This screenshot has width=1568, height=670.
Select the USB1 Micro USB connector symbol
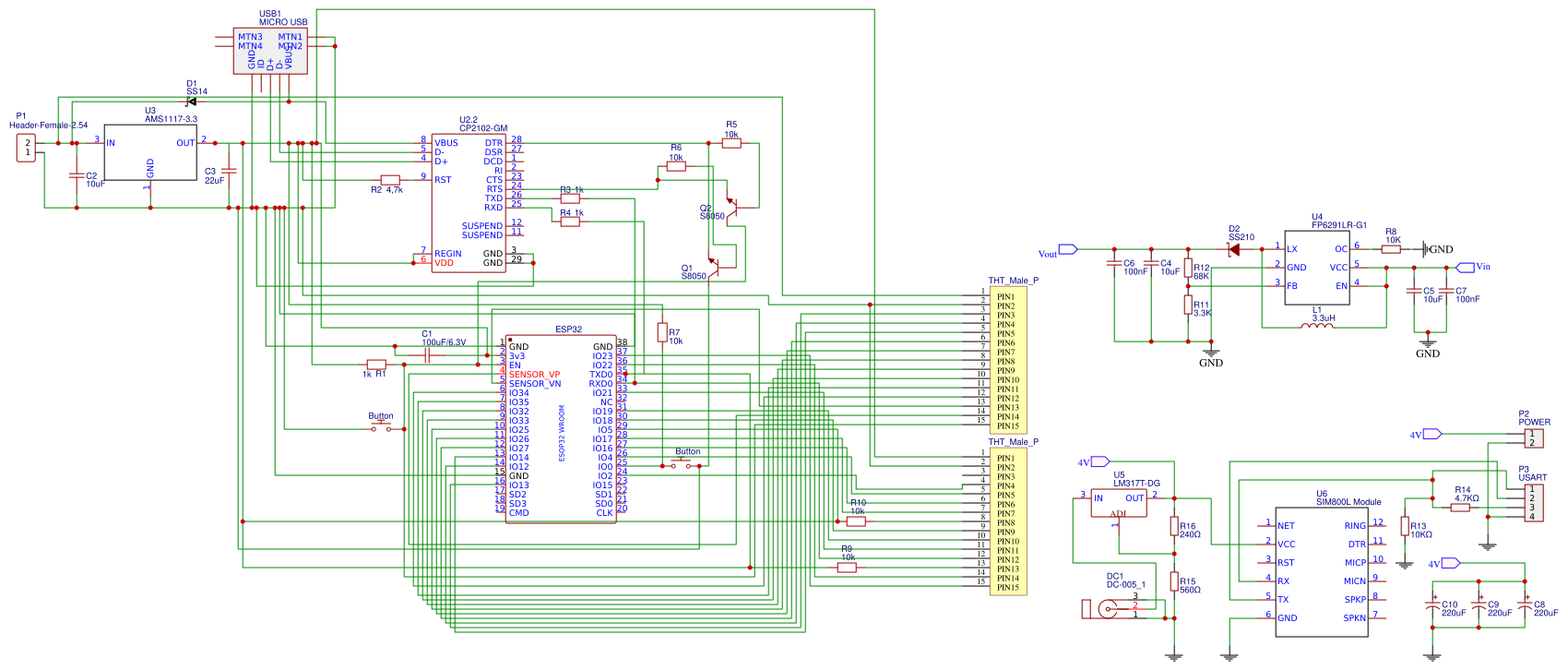(269, 50)
